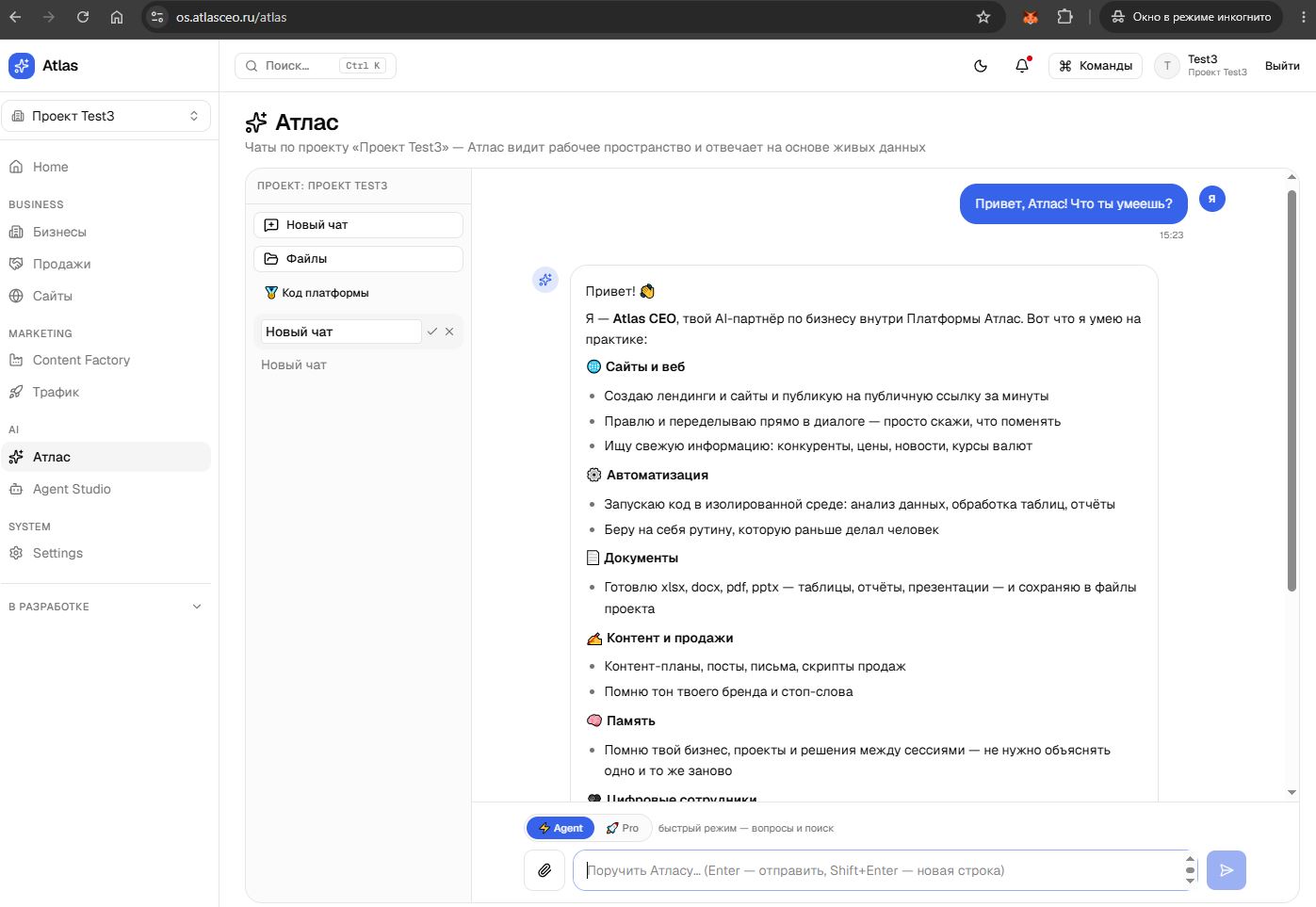Open the Файлы button

click(358, 259)
